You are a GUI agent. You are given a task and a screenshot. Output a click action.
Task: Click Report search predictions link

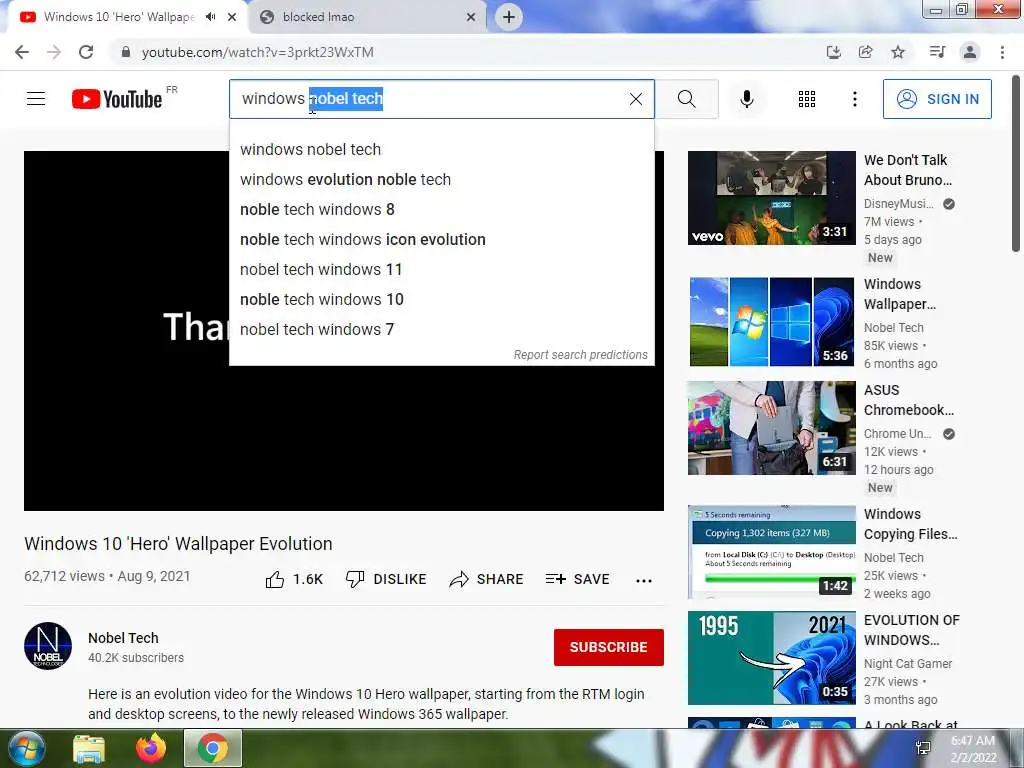pos(581,355)
